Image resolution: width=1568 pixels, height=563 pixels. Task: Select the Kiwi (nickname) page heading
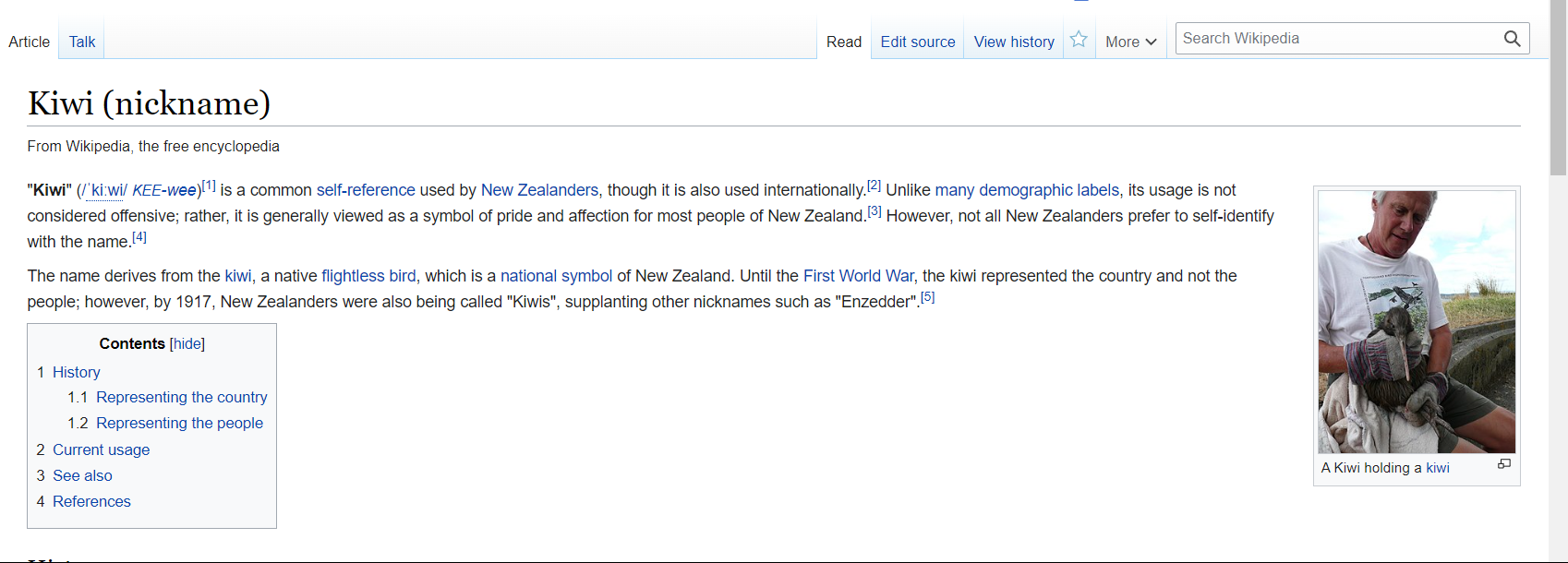coord(149,102)
